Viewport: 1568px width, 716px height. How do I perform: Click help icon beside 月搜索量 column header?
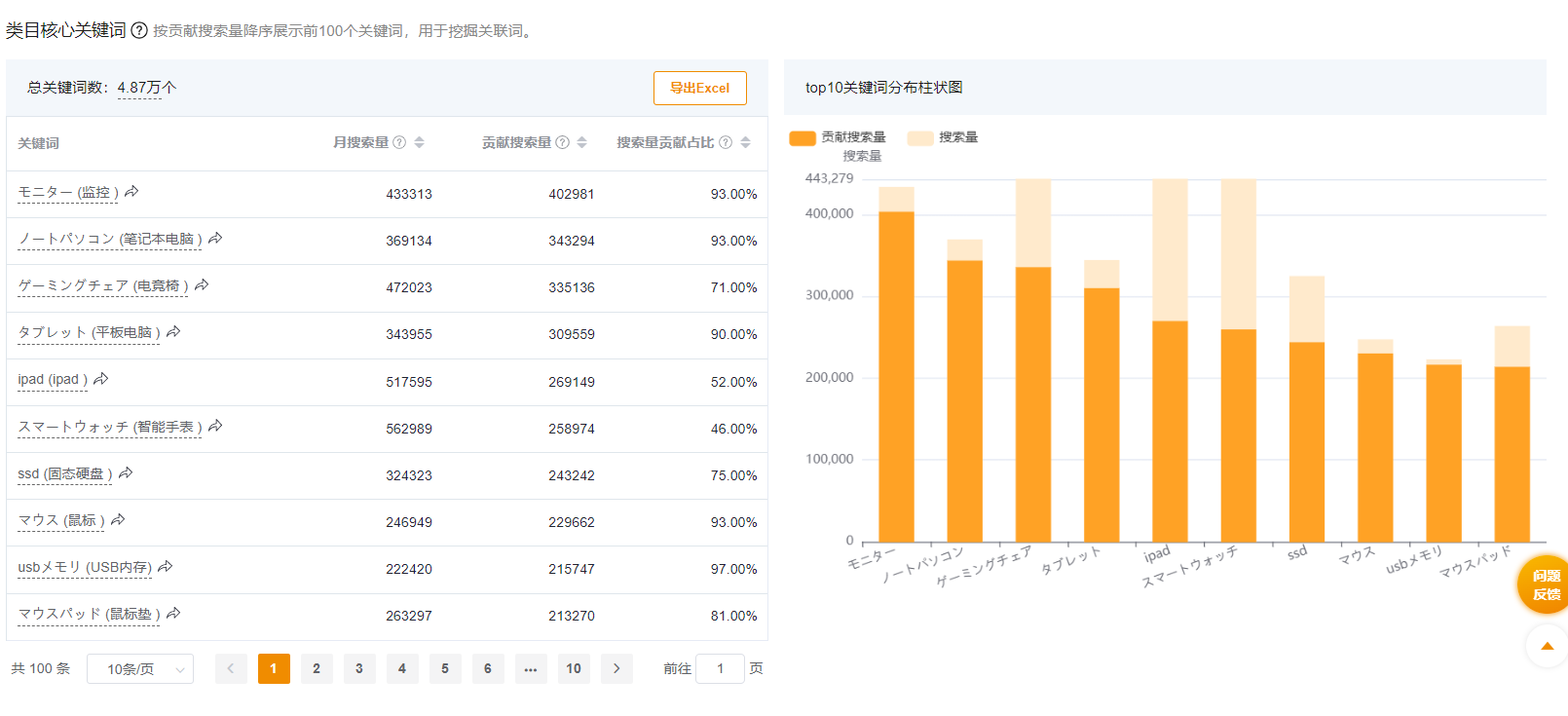tap(399, 142)
